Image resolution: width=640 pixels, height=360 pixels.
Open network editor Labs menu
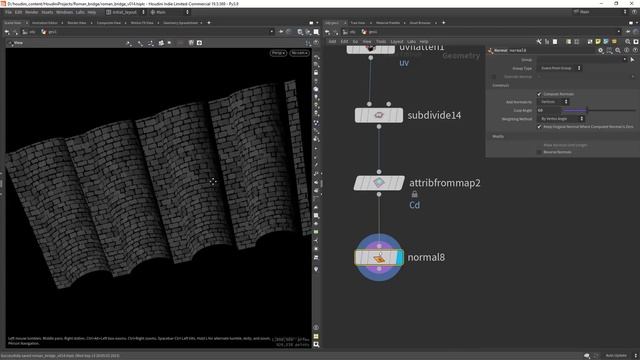pyautogui.click(x=411, y=42)
